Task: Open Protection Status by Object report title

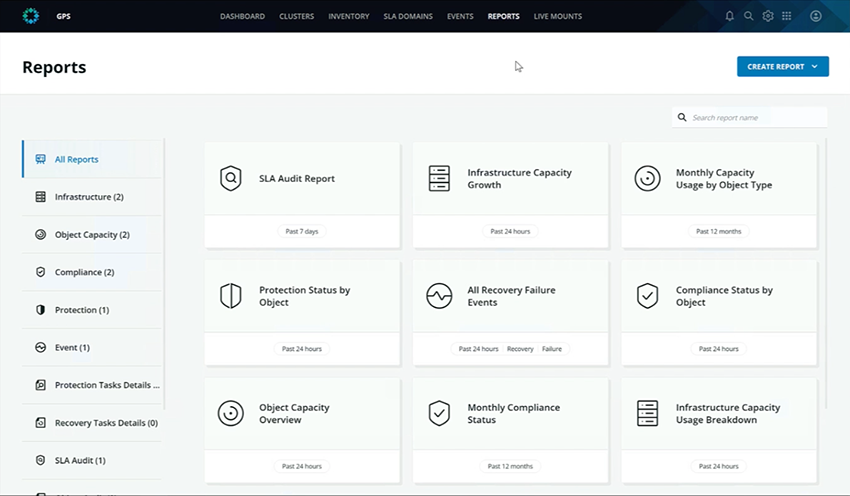Action: tap(305, 296)
